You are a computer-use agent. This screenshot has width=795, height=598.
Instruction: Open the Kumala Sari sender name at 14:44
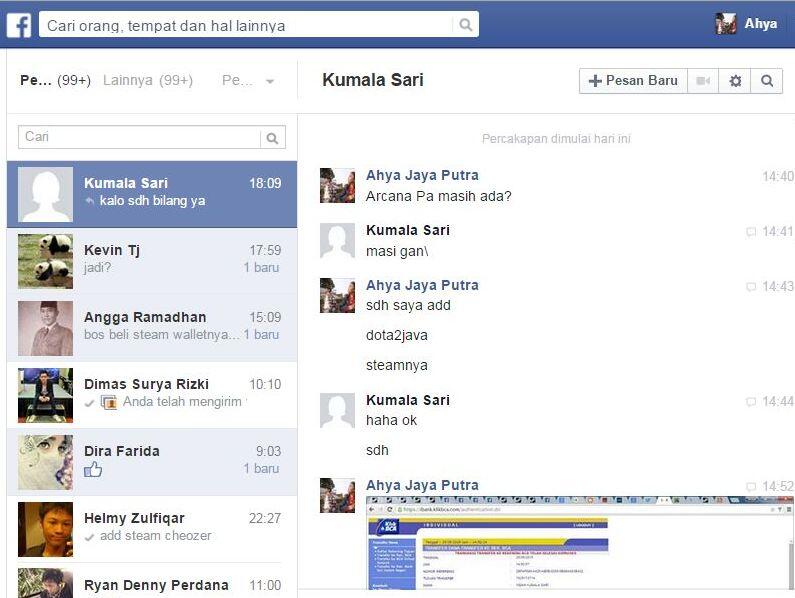click(408, 400)
